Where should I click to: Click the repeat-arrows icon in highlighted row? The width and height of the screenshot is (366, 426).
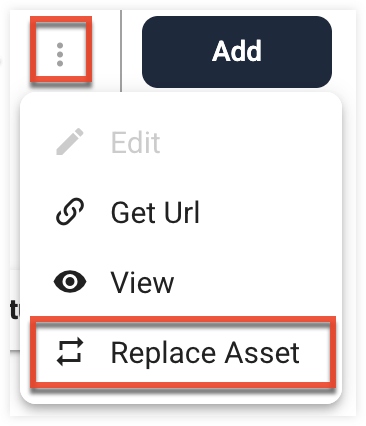[x=70, y=352]
